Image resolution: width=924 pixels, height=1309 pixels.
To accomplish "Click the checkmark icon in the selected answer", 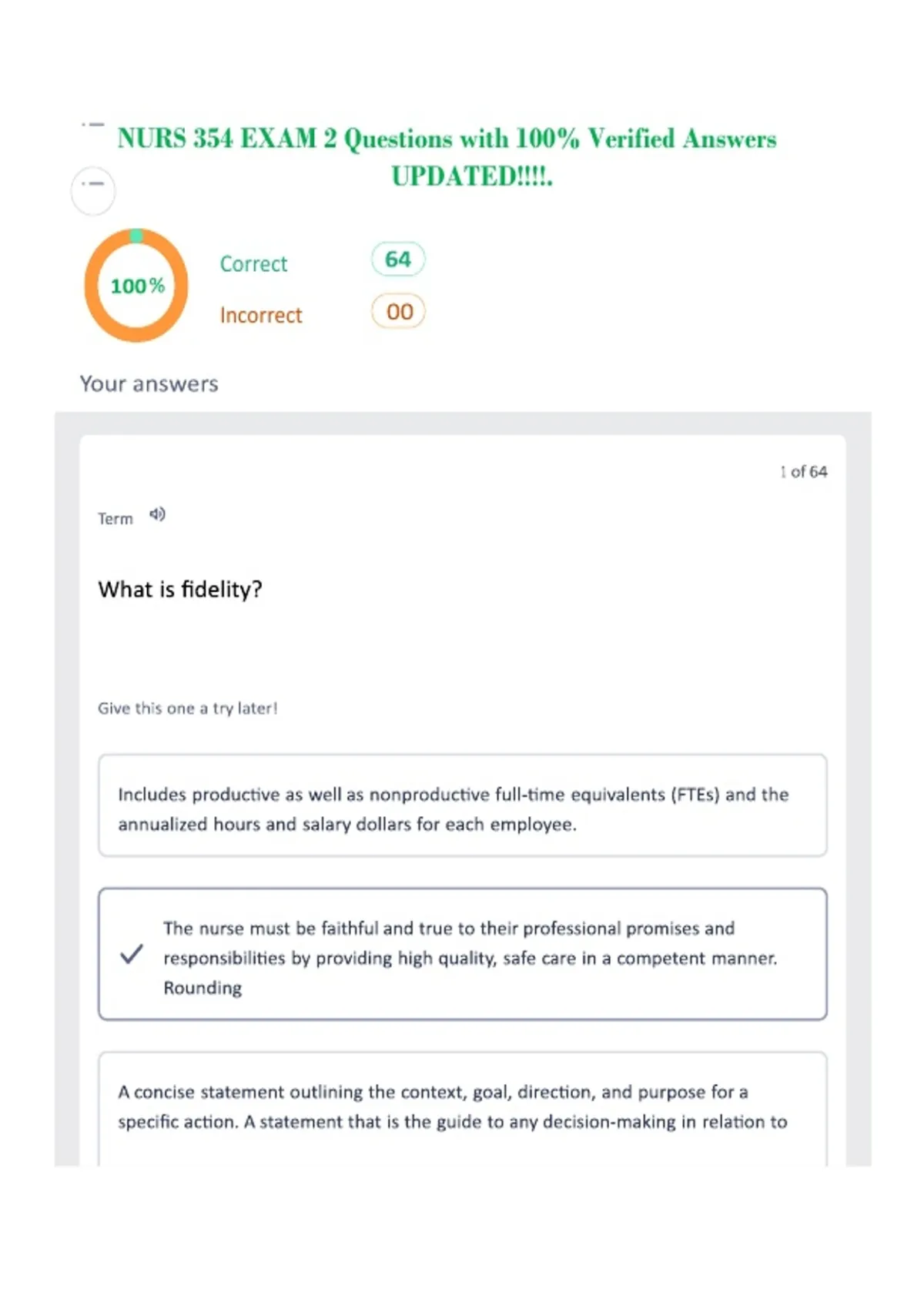I will [132, 954].
